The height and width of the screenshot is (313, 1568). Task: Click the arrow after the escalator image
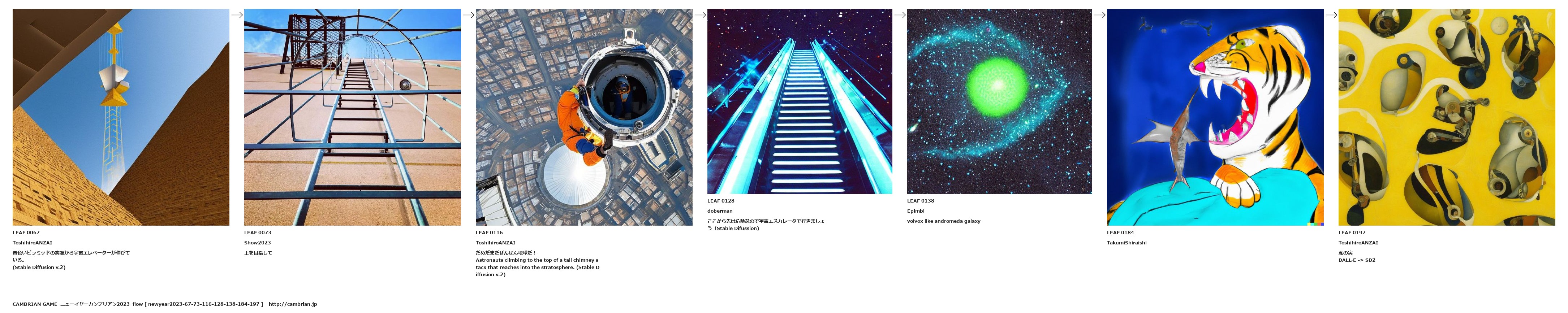coord(900,14)
